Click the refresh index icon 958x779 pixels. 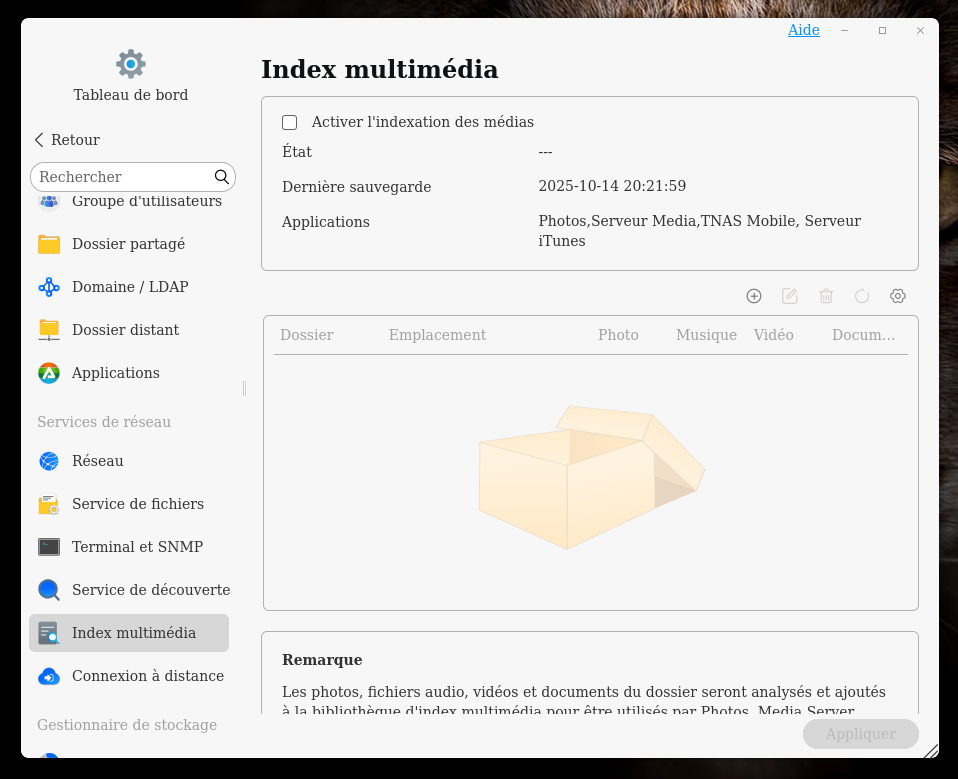point(862,296)
